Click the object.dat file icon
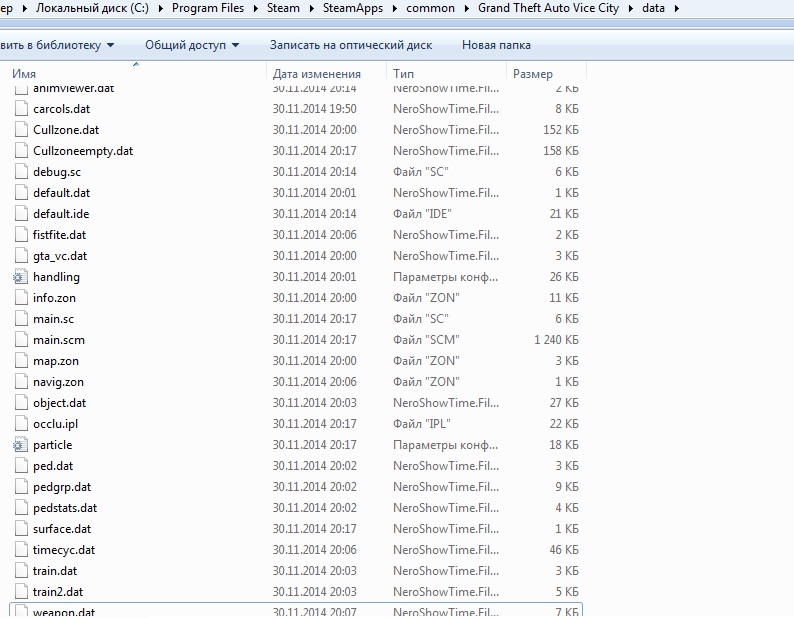794x618 pixels. pos(21,403)
